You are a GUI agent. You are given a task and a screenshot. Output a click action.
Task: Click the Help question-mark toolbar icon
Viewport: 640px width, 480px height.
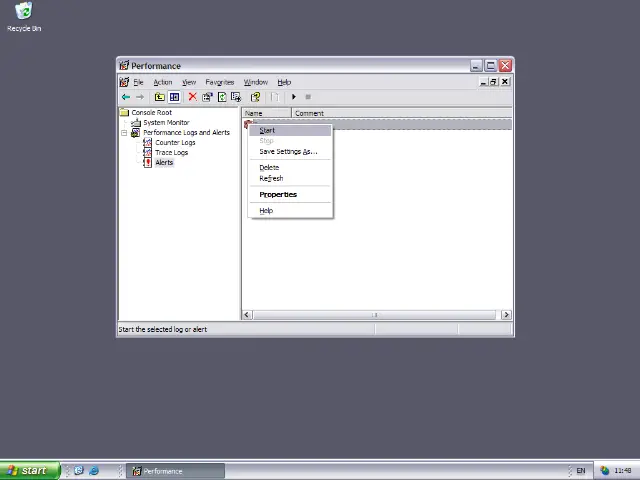(x=256, y=97)
